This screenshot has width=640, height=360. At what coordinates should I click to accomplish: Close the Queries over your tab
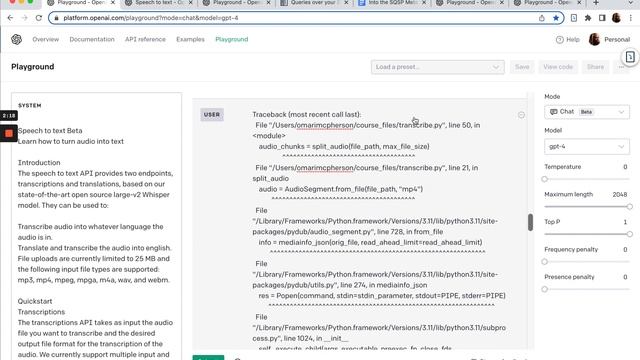coord(346,3)
